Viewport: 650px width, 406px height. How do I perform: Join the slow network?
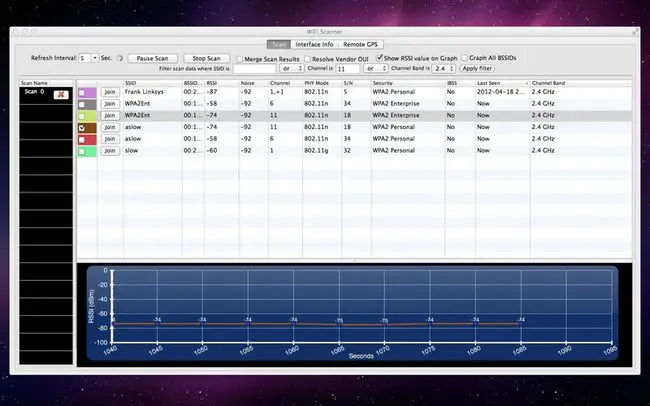click(x=110, y=151)
